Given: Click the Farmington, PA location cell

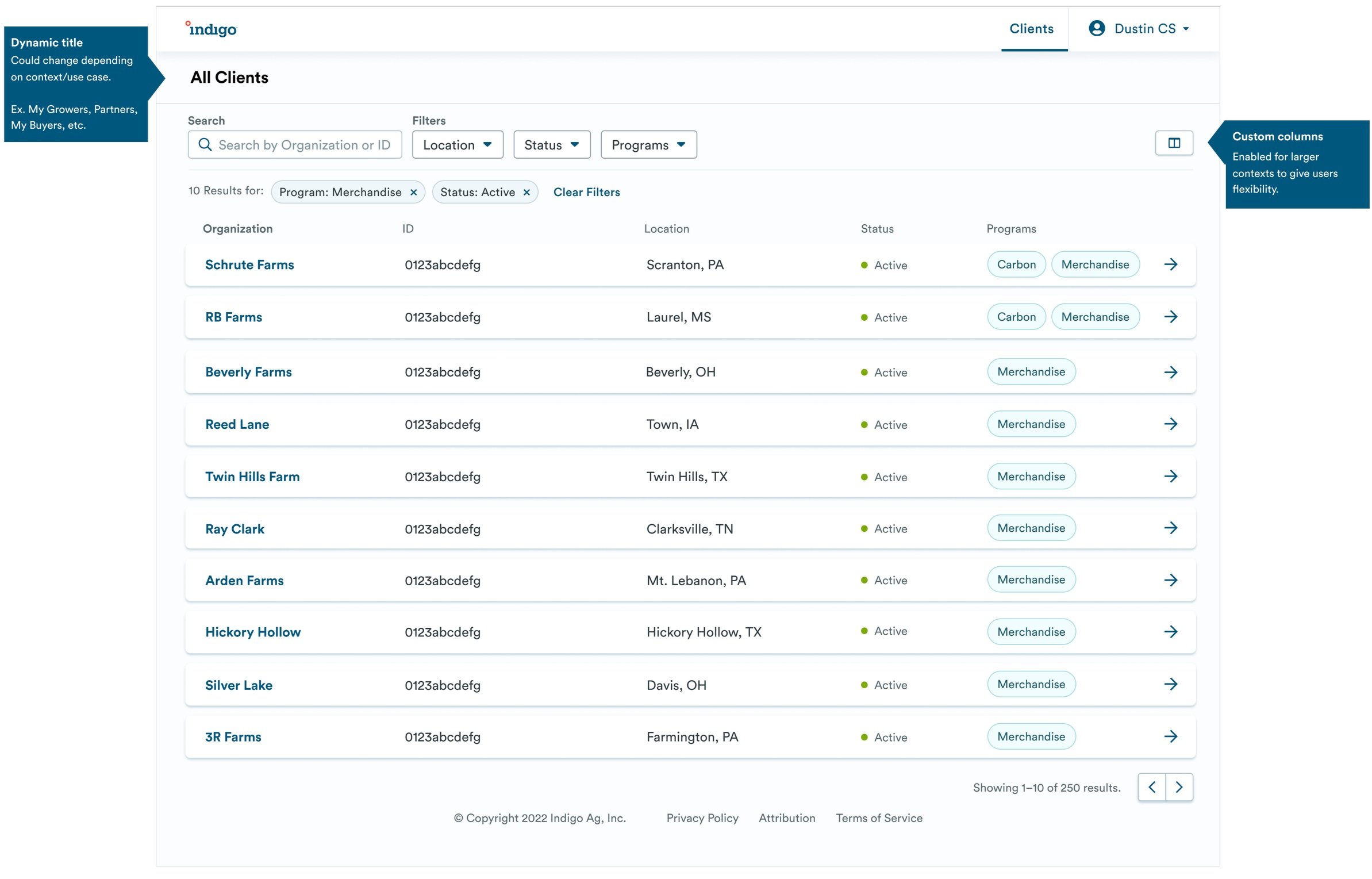Looking at the screenshot, I should pyautogui.click(x=692, y=738).
